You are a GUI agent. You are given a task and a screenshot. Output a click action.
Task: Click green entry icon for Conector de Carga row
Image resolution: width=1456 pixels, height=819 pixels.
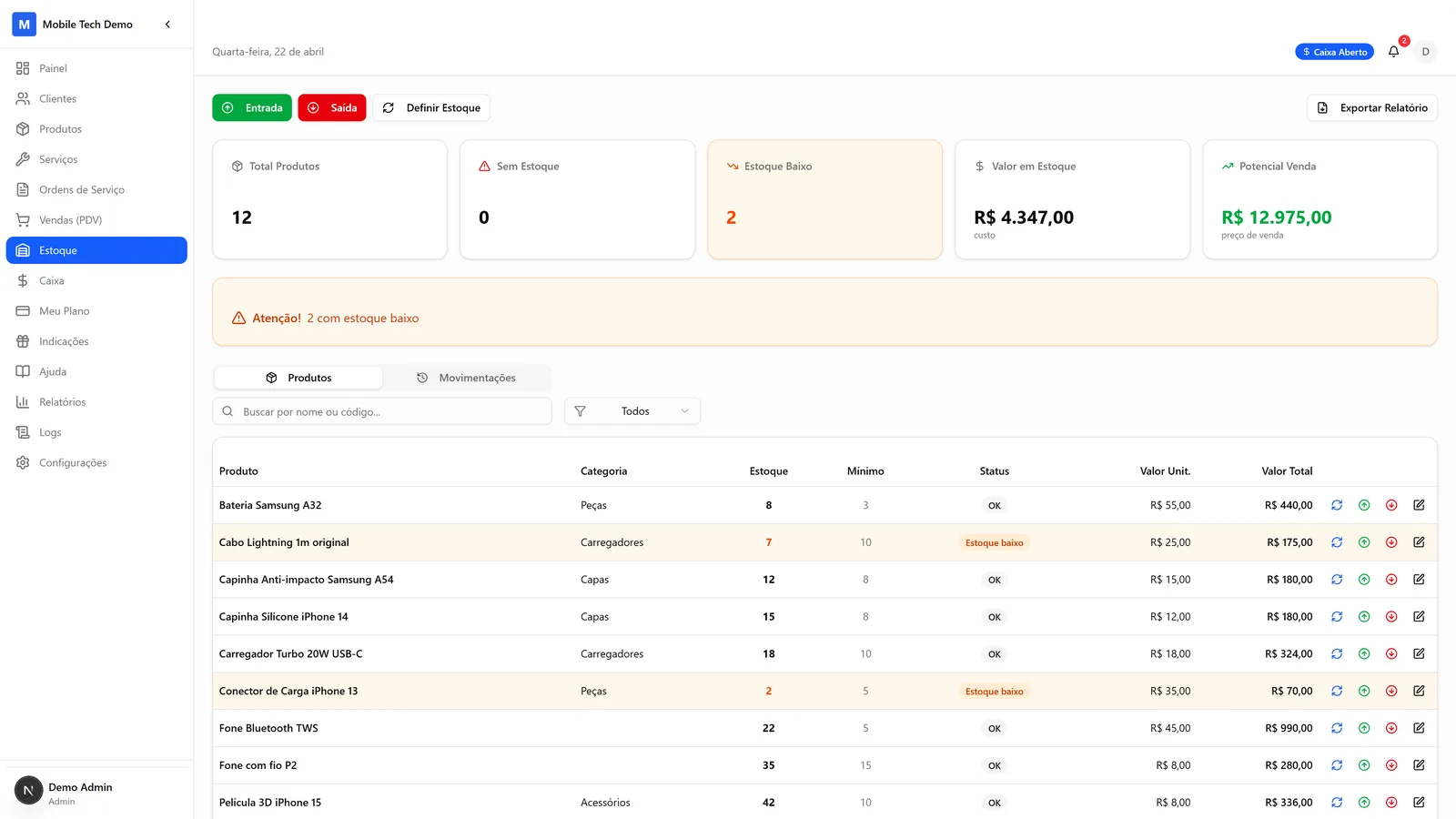tap(1364, 692)
